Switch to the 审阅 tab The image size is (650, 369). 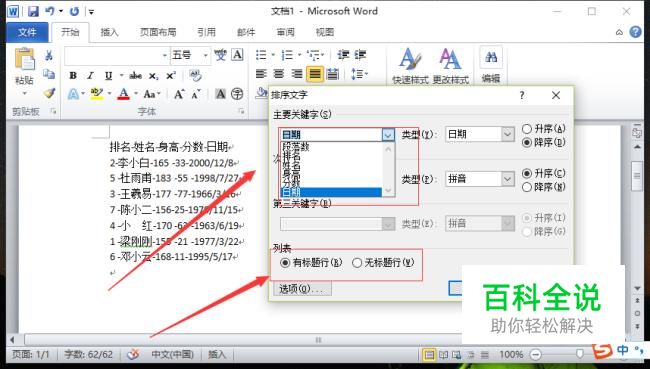pos(286,32)
